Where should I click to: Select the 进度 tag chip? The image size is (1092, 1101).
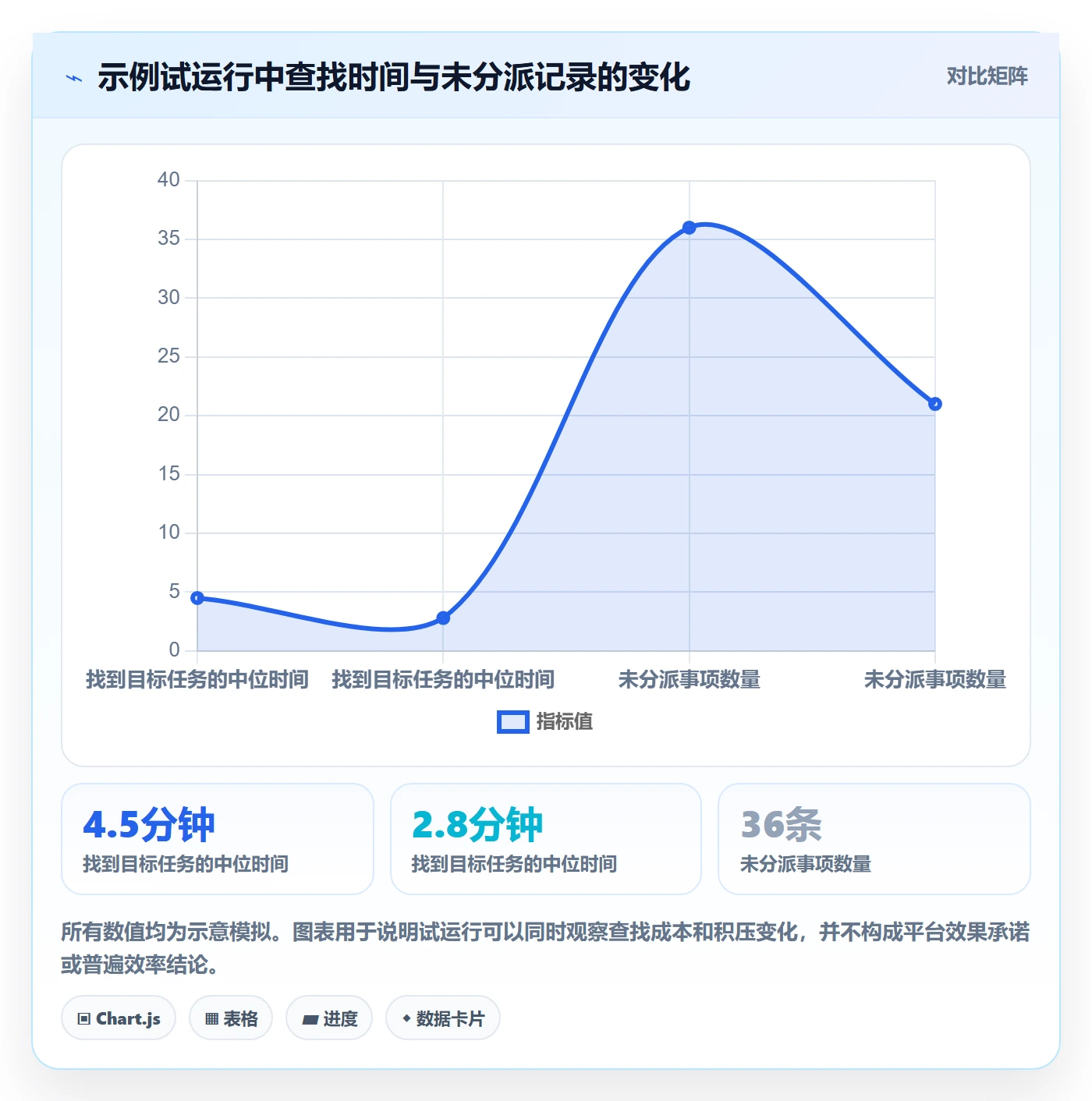329,1018
